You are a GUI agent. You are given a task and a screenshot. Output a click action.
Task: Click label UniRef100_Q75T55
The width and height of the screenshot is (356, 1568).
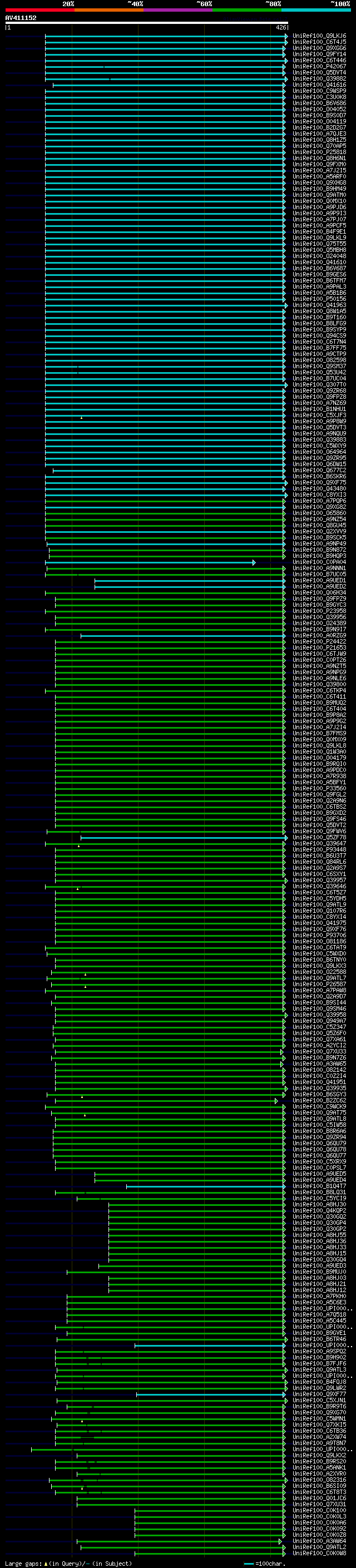coord(319,244)
